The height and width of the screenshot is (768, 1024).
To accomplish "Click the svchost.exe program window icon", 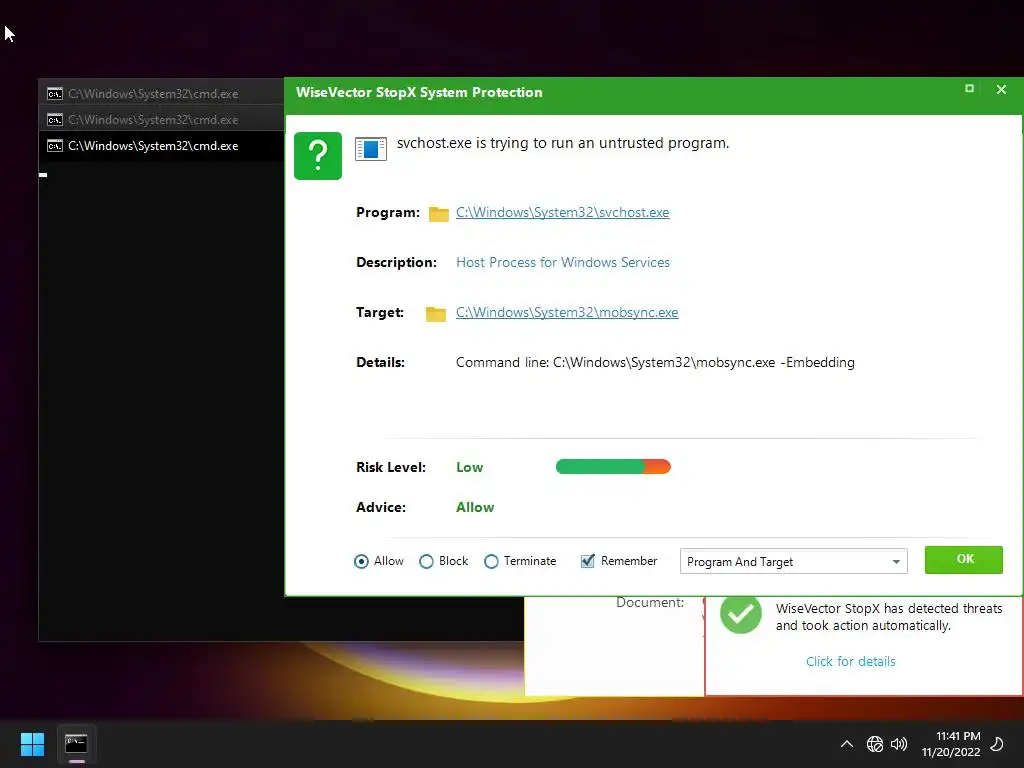I will click(371, 149).
